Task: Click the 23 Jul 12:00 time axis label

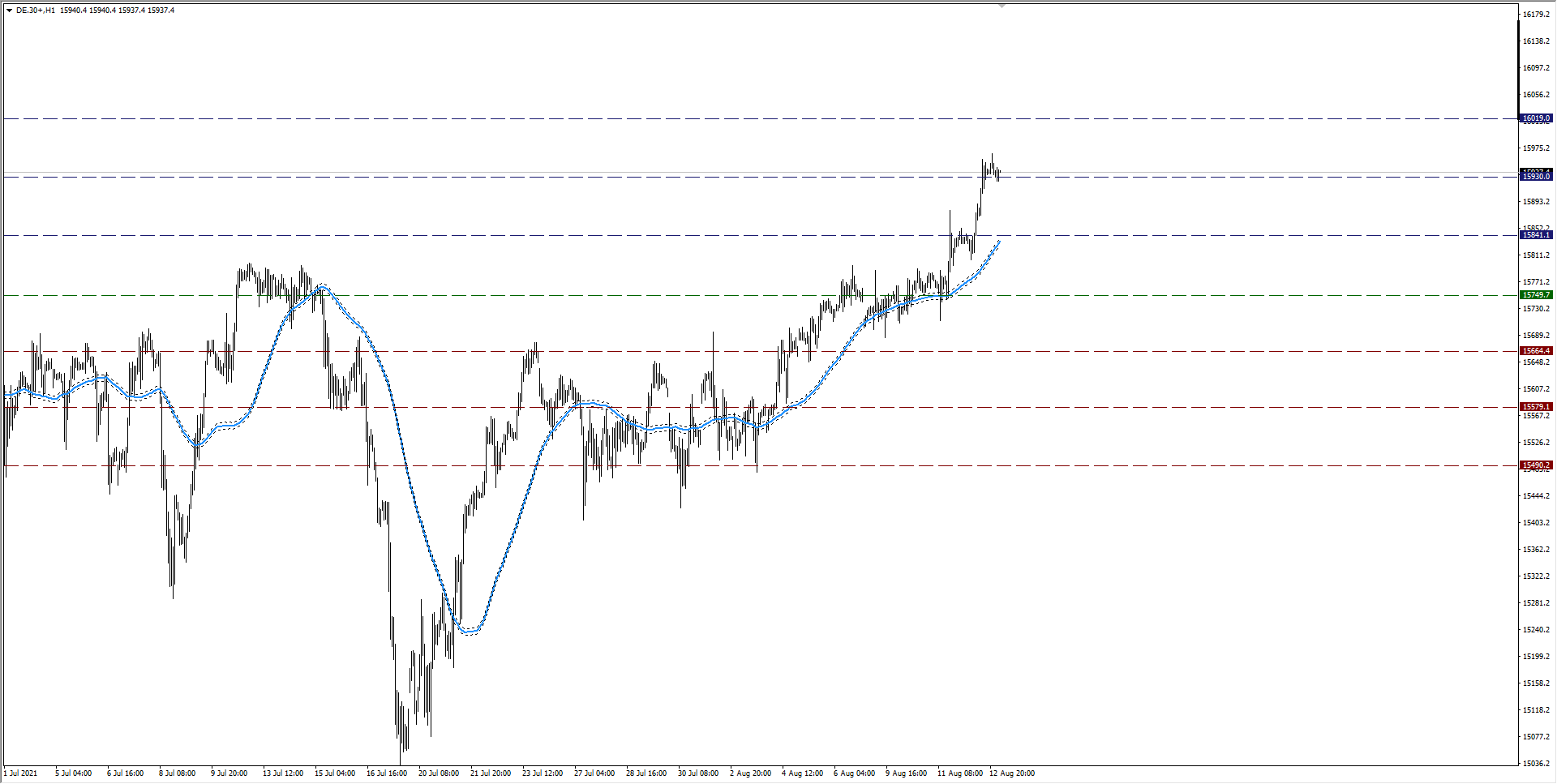Action: (x=542, y=773)
